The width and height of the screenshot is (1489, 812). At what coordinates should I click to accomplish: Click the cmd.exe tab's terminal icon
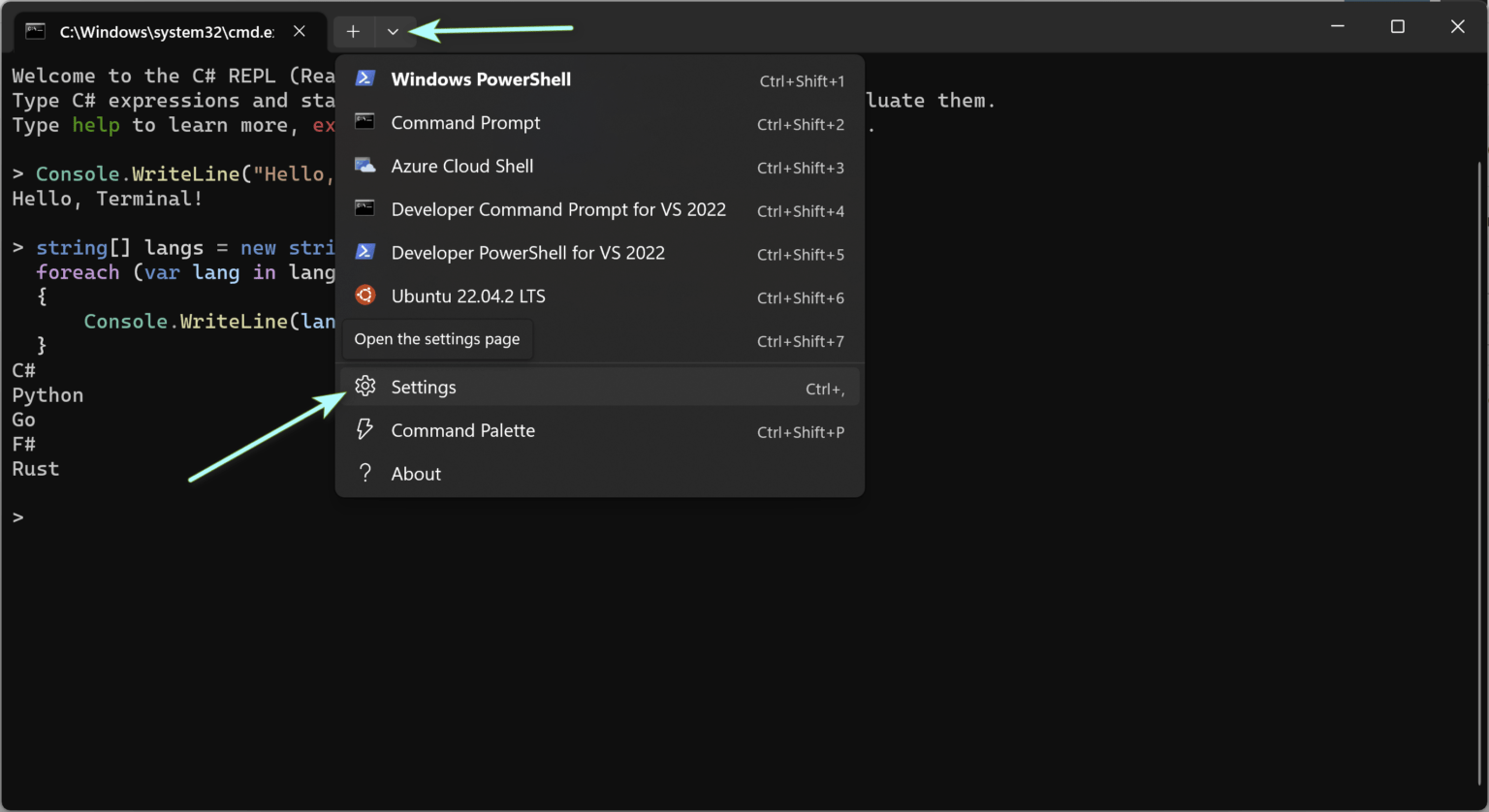coord(35,31)
